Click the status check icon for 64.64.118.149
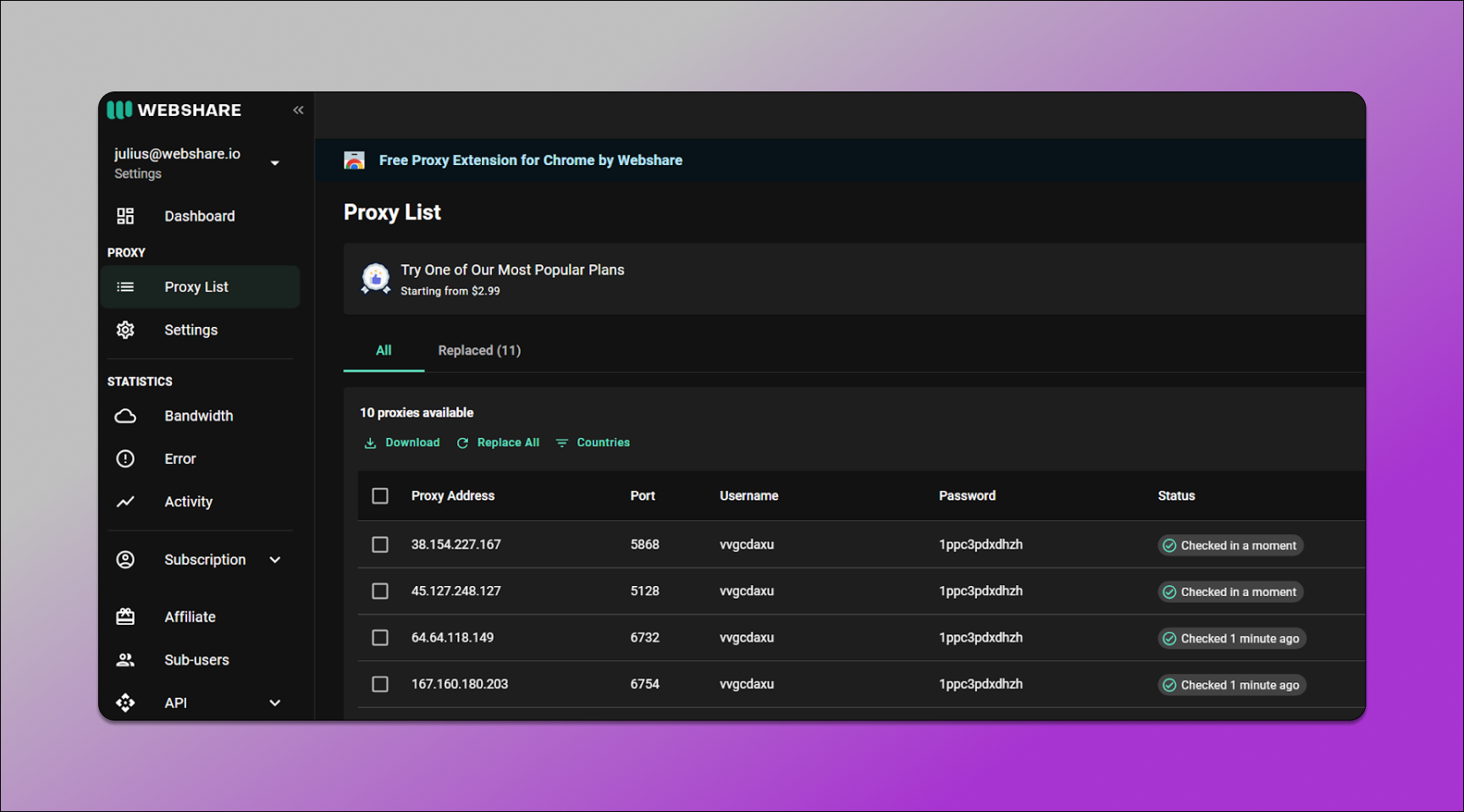The image size is (1464, 812). [1169, 638]
